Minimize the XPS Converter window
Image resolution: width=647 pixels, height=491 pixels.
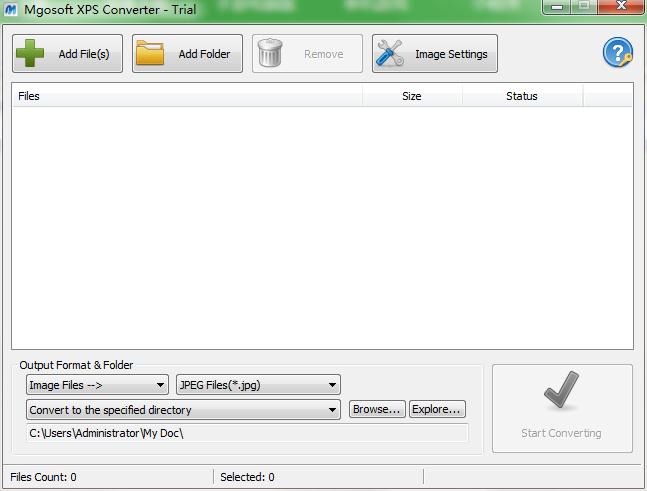coord(557,7)
